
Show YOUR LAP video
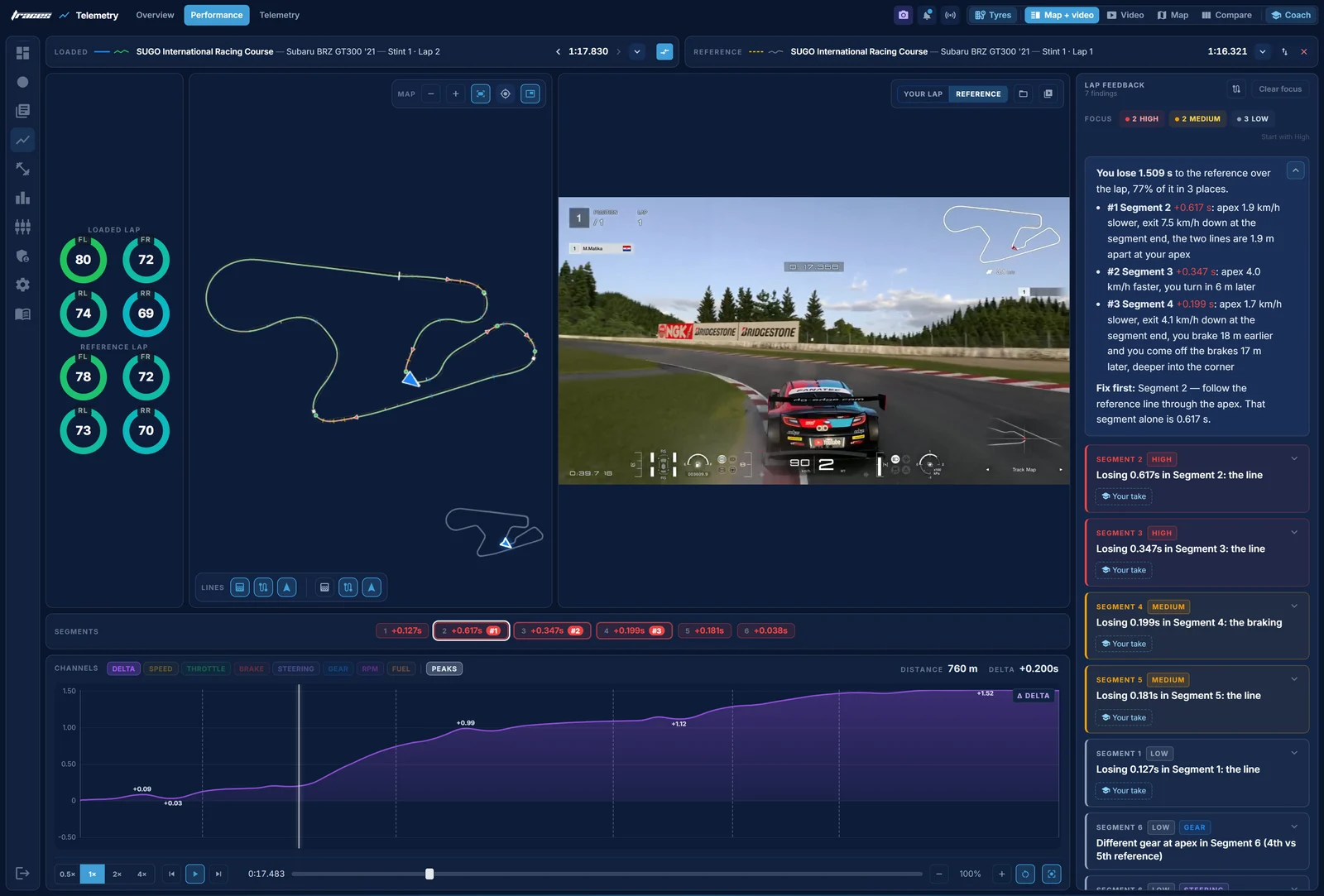[923, 93]
